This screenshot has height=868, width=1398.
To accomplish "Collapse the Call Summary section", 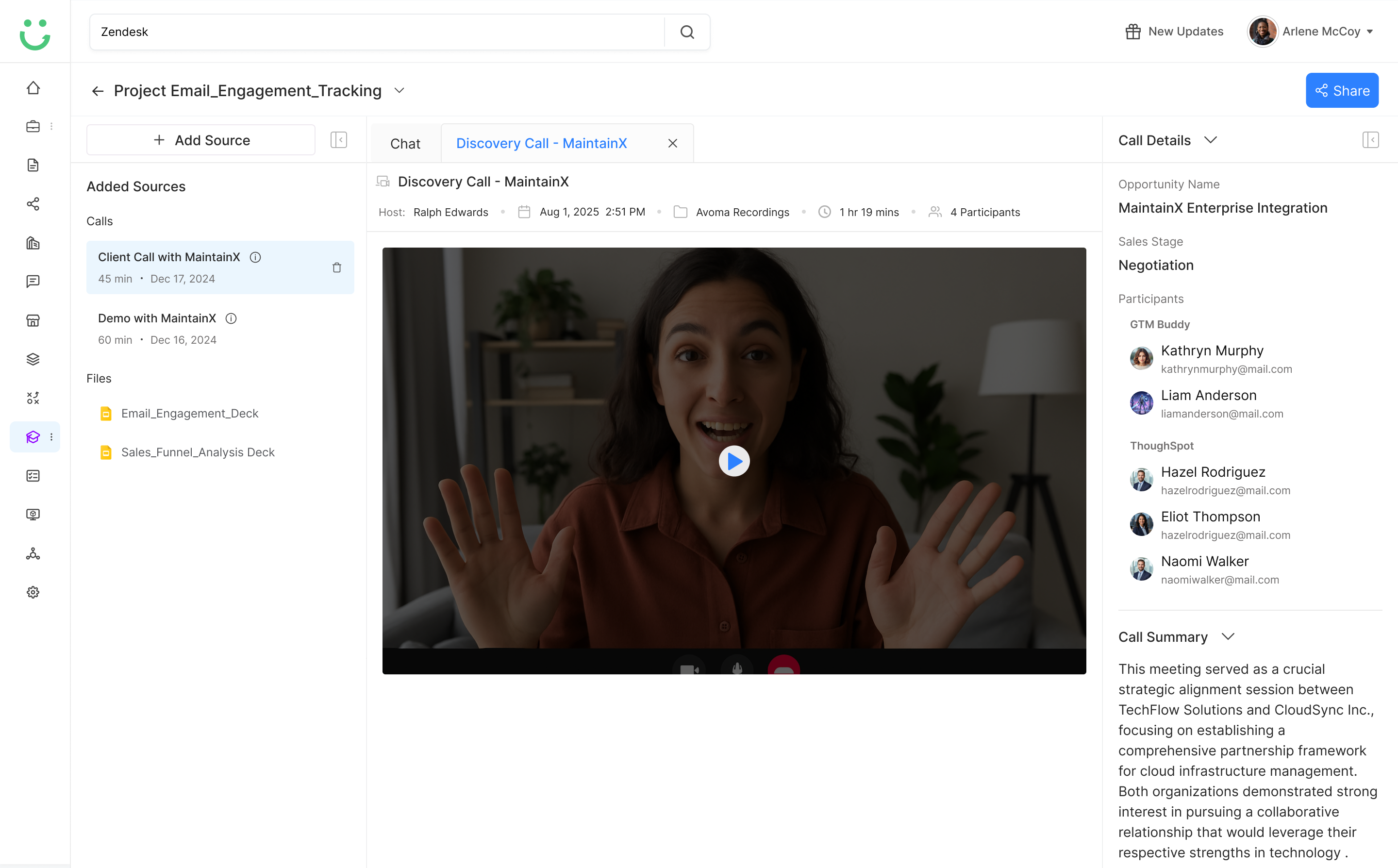I will (x=1228, y=636).
